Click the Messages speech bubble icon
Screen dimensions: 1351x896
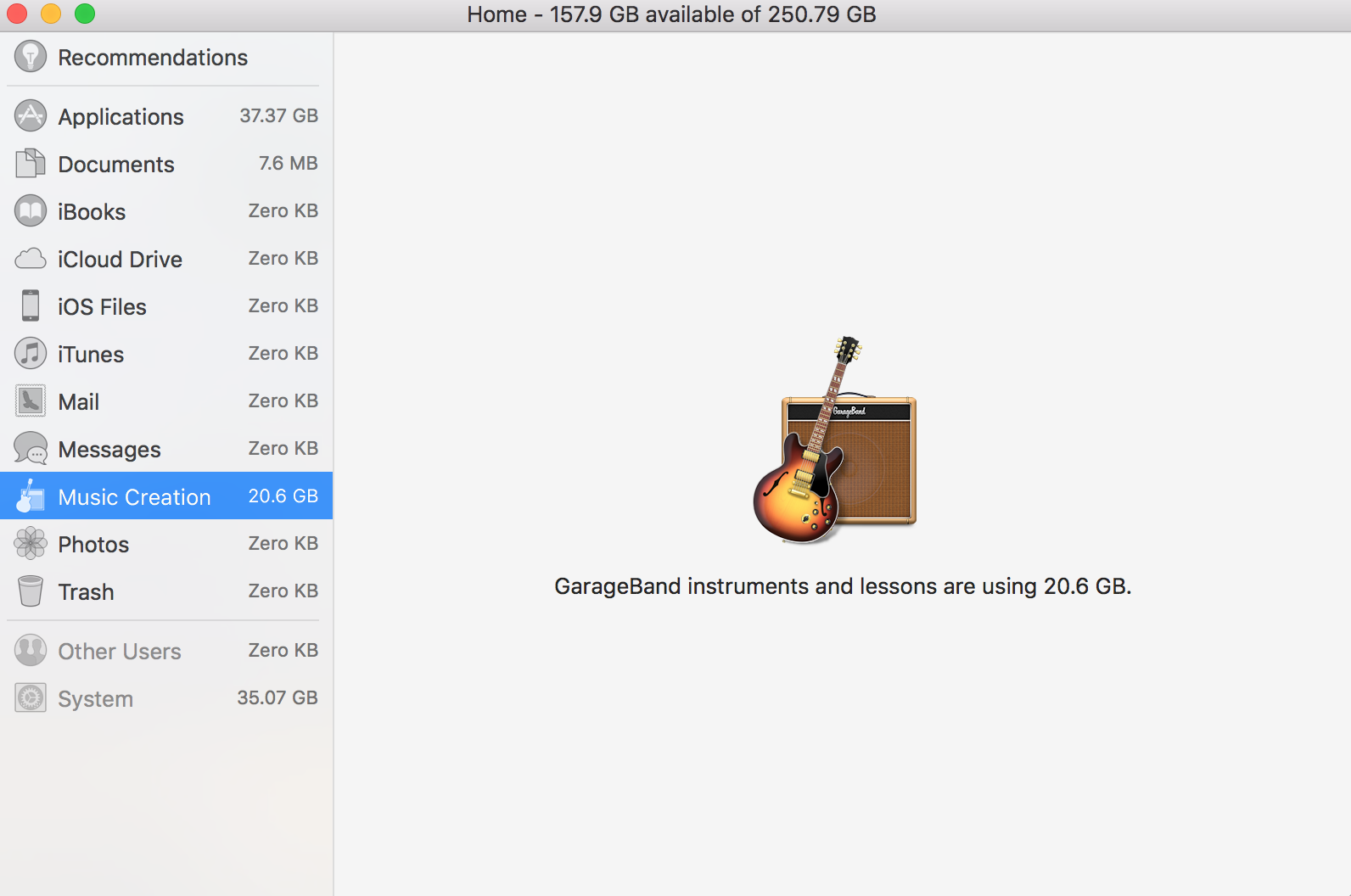pos(31,449)
